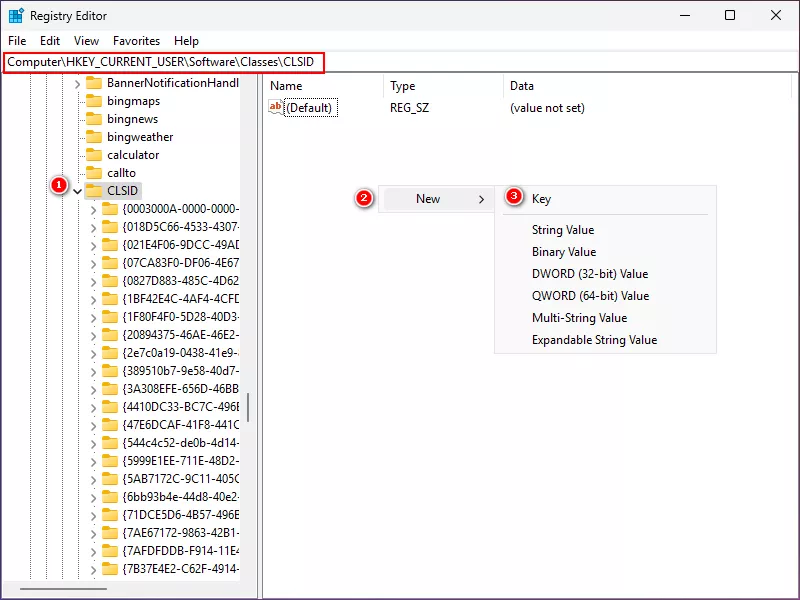Screen dimensions: 800x600
Task: Click the callto folder icon
Action: [94, 172]
